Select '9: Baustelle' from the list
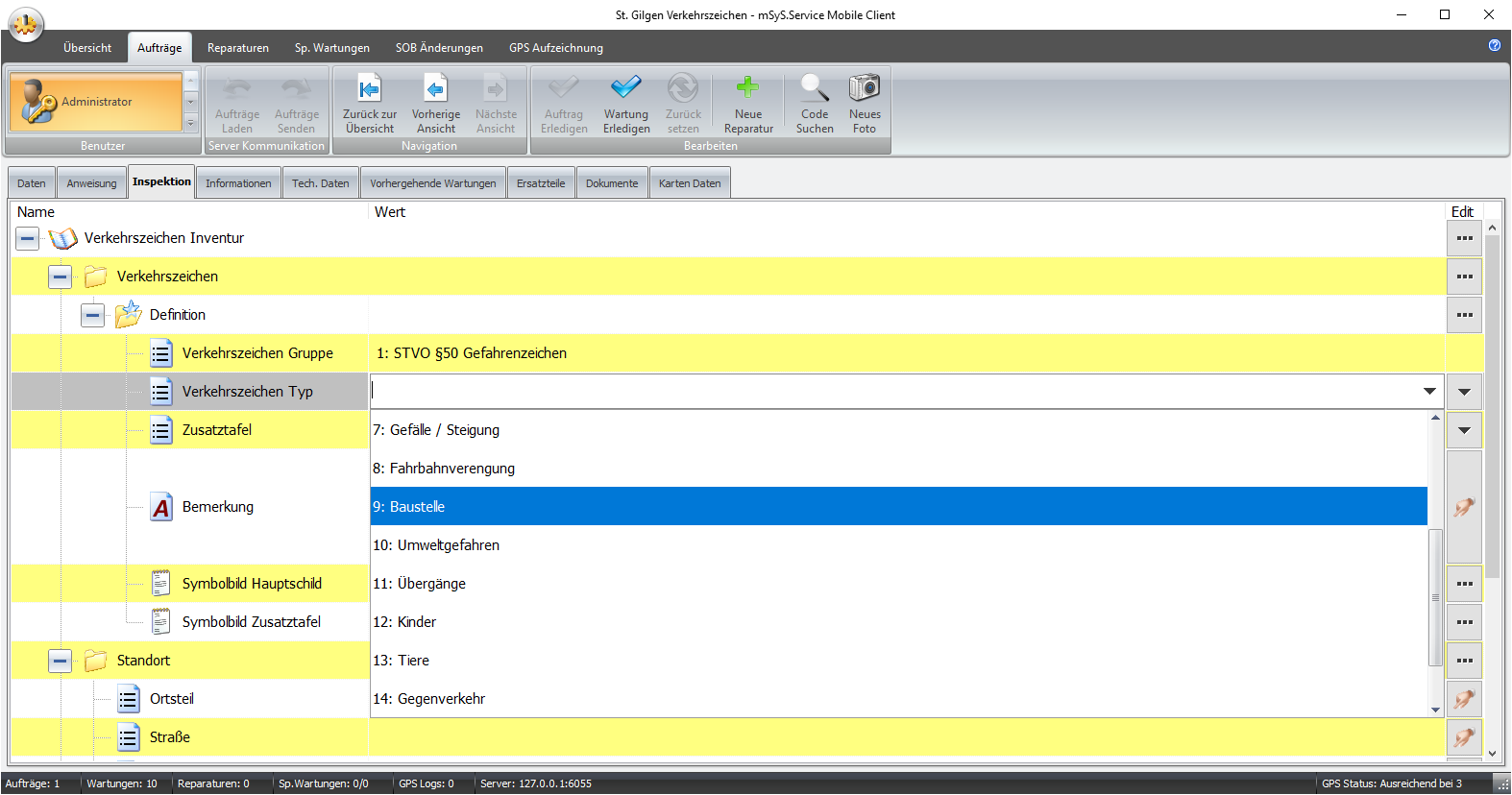This screenshot has height=795, width=1512. click(x=898, y=507)
